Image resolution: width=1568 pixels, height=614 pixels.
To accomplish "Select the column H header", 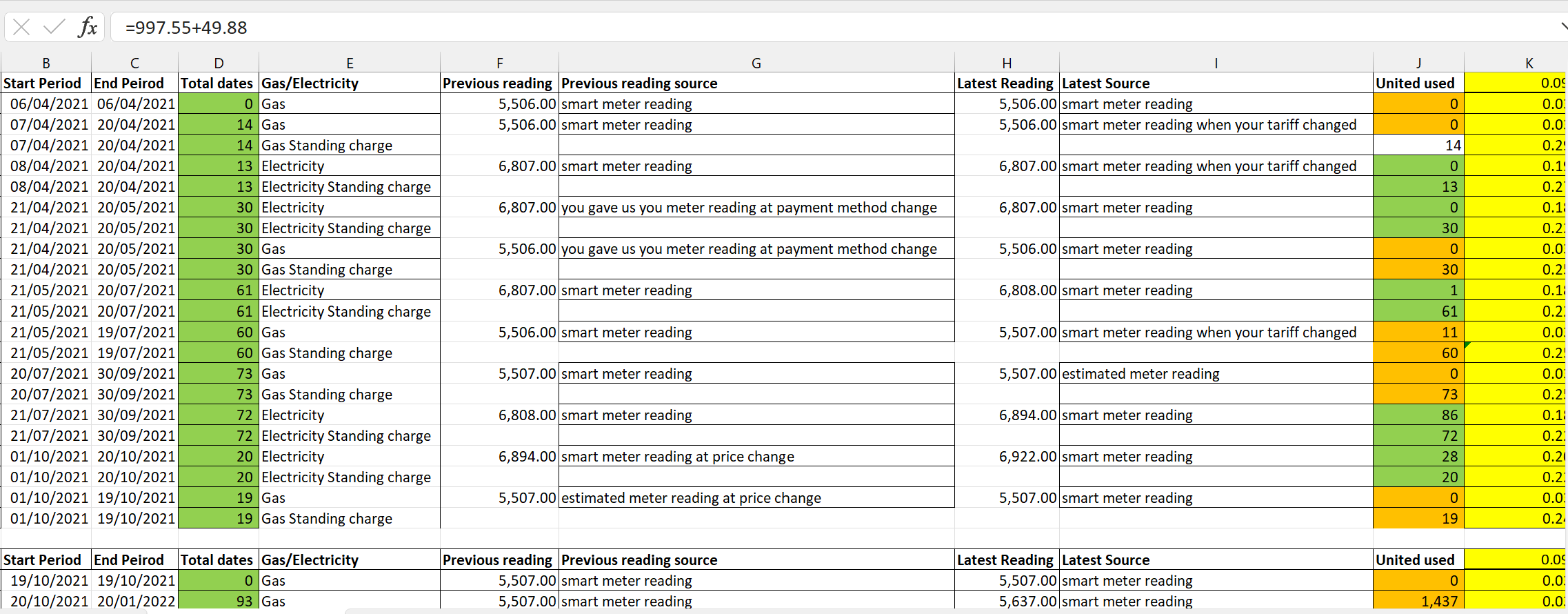I will 1007,63.
